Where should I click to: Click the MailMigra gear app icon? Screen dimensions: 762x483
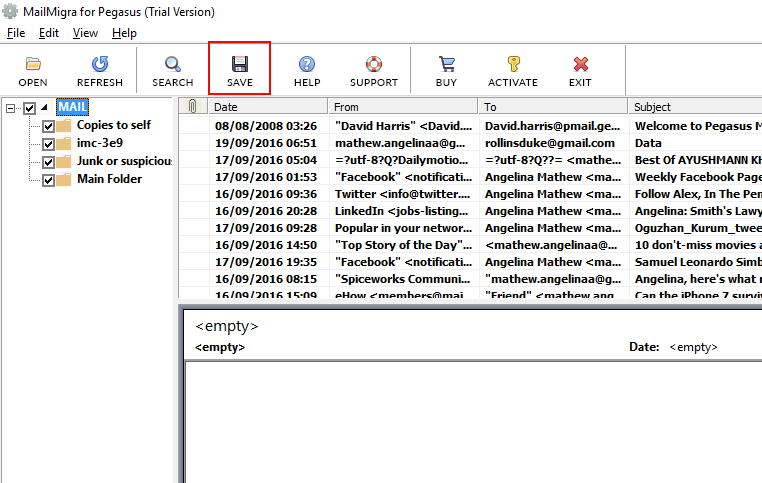(x=10, y=11)
